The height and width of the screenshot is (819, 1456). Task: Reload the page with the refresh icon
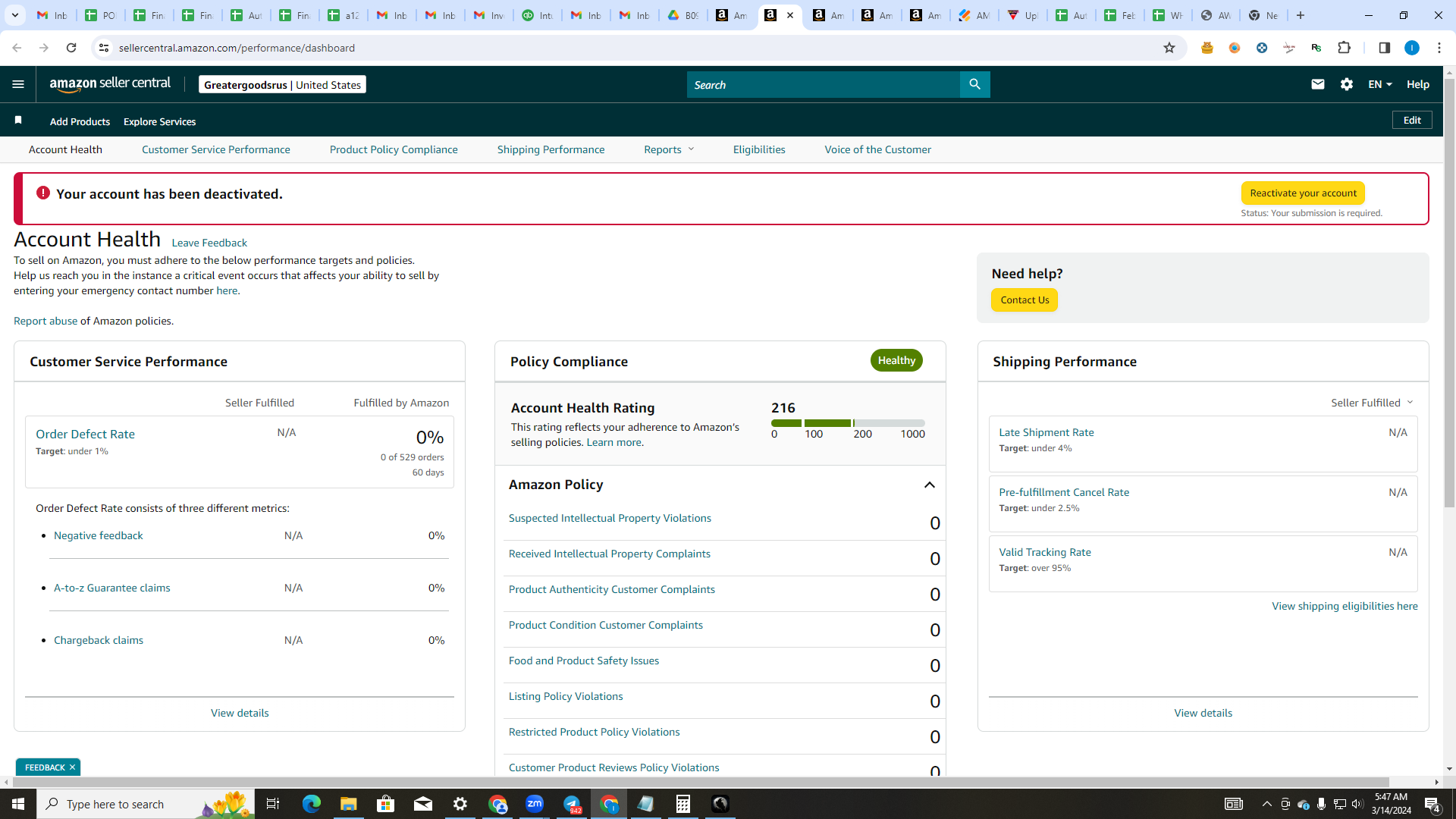[x=71, y=48]
